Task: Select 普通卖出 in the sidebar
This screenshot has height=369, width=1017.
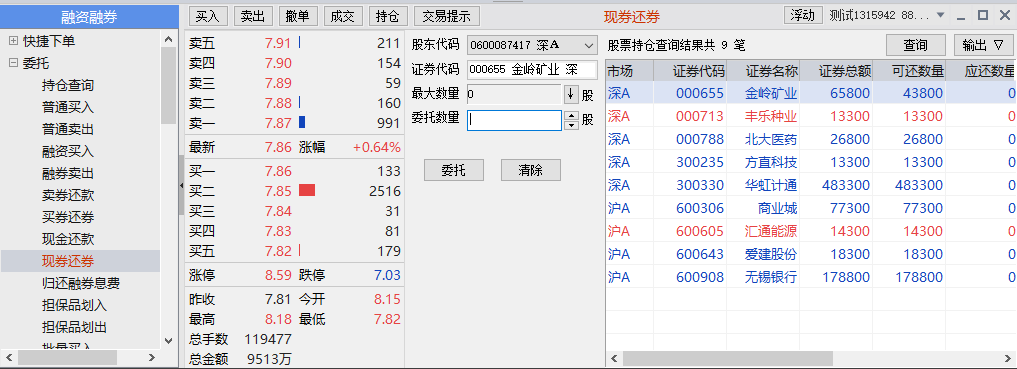Action: tap(68, 130)
